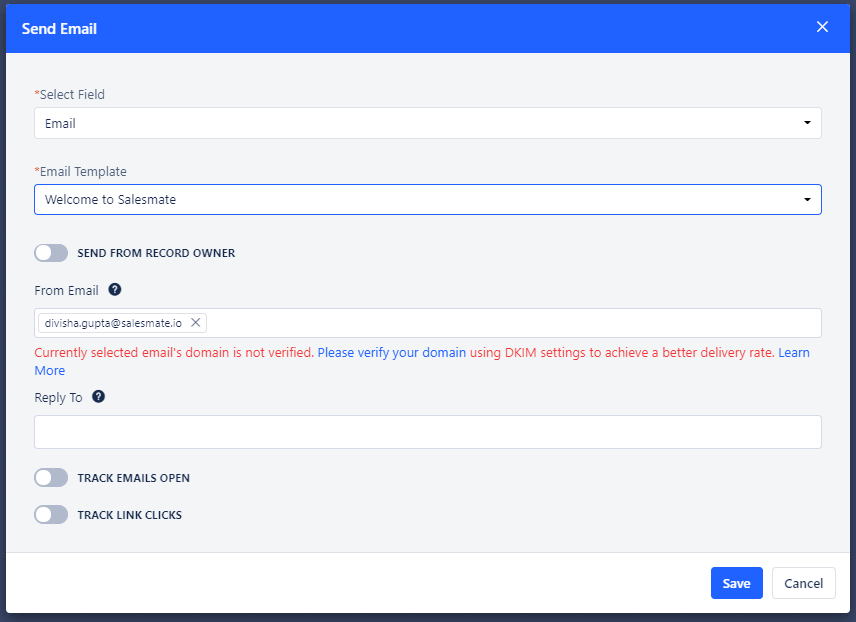Viewport: 856px width, 622px height.
Task: Open the Select Field dropdown showing Email
Action: pos(427,123)
